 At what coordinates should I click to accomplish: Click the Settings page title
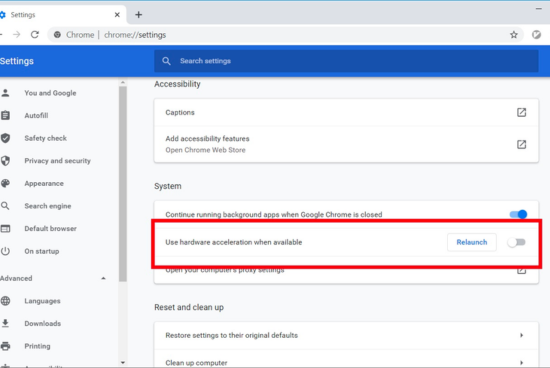click(16, 61)
